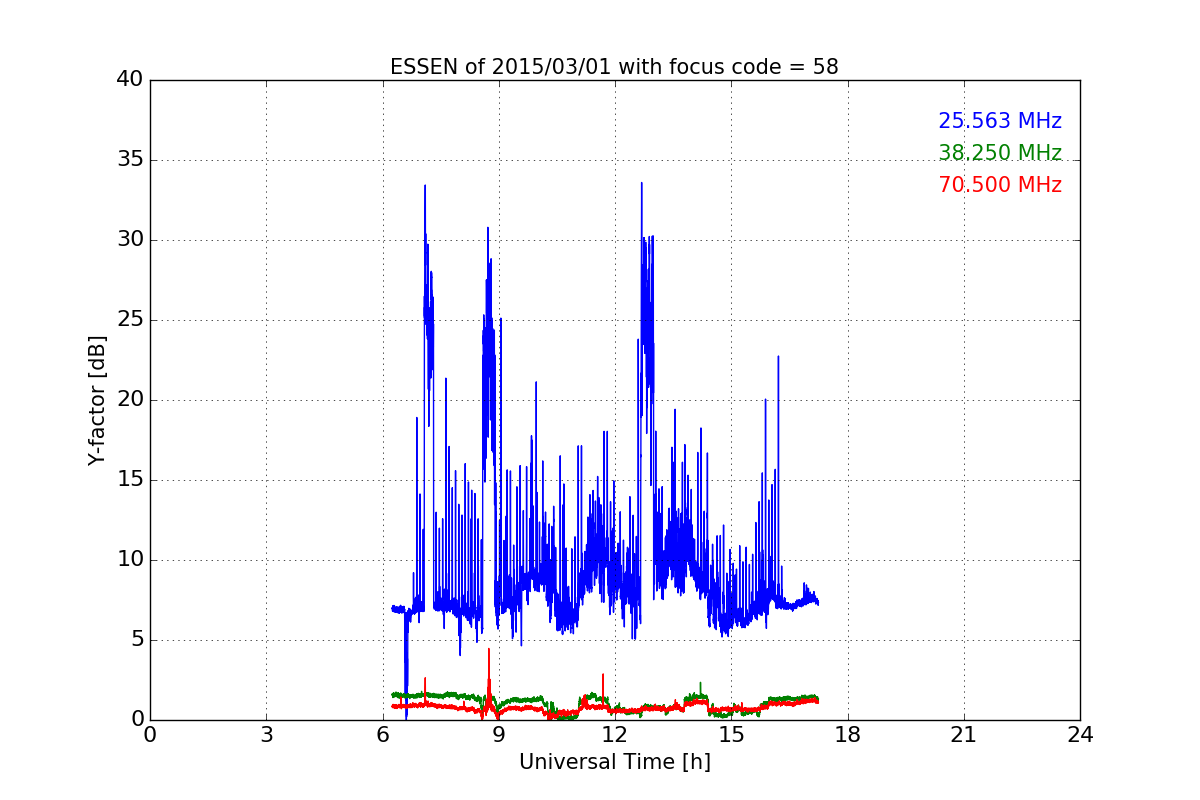
Task: Select the red '70.500 MHz' legend label
Action: tap(1000, 185)
